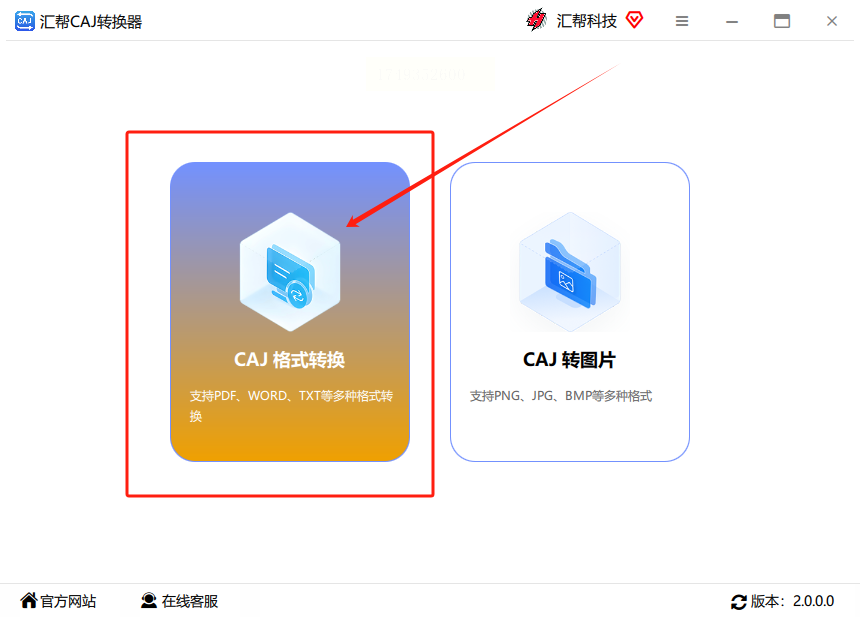Open 在线客服 support link

pos(179,601)
